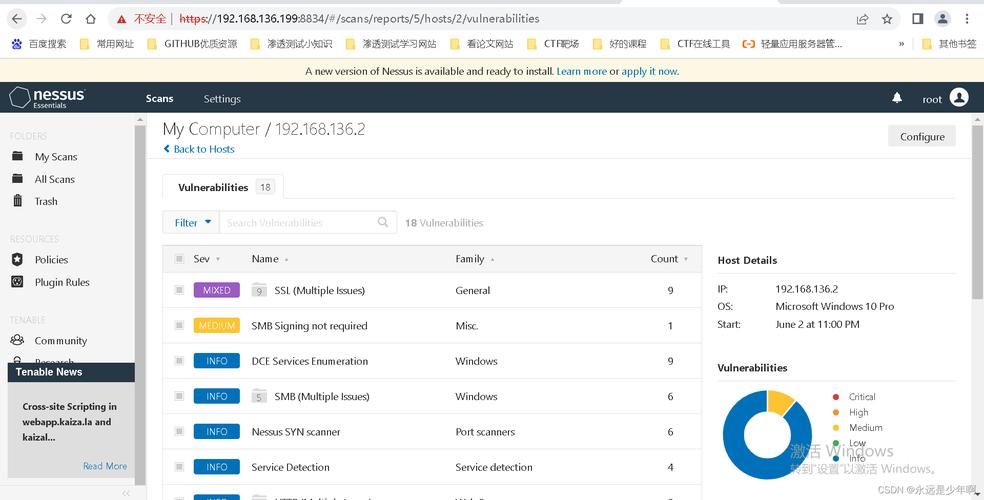
Task: Open the 轻量应用服务器管 bookmark
Action: 793,44
